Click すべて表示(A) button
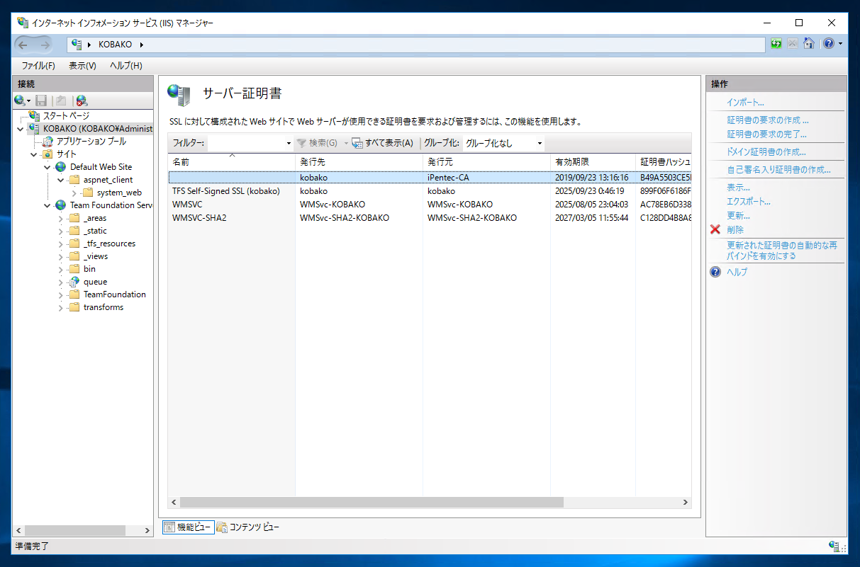Viewport: 860px width, 567px height. pyautogui.click(x=382, y=143)
